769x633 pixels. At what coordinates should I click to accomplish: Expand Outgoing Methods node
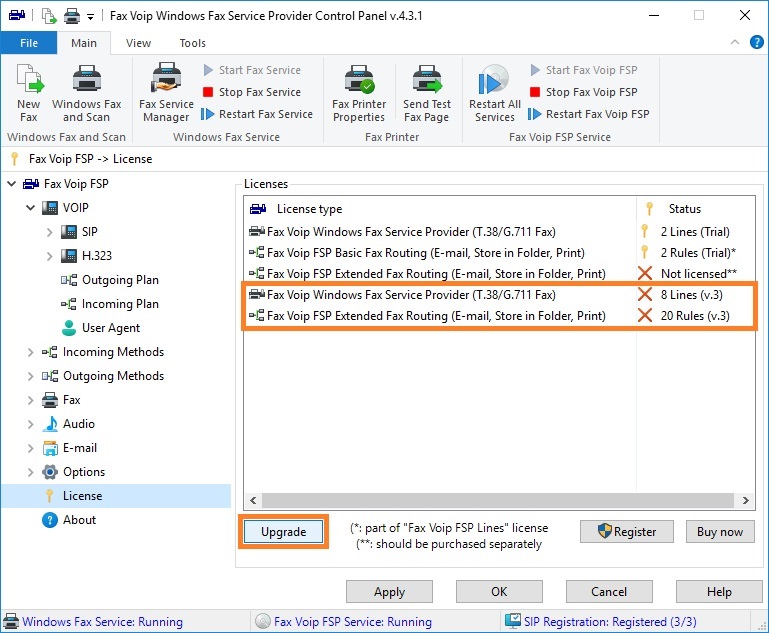30,376
